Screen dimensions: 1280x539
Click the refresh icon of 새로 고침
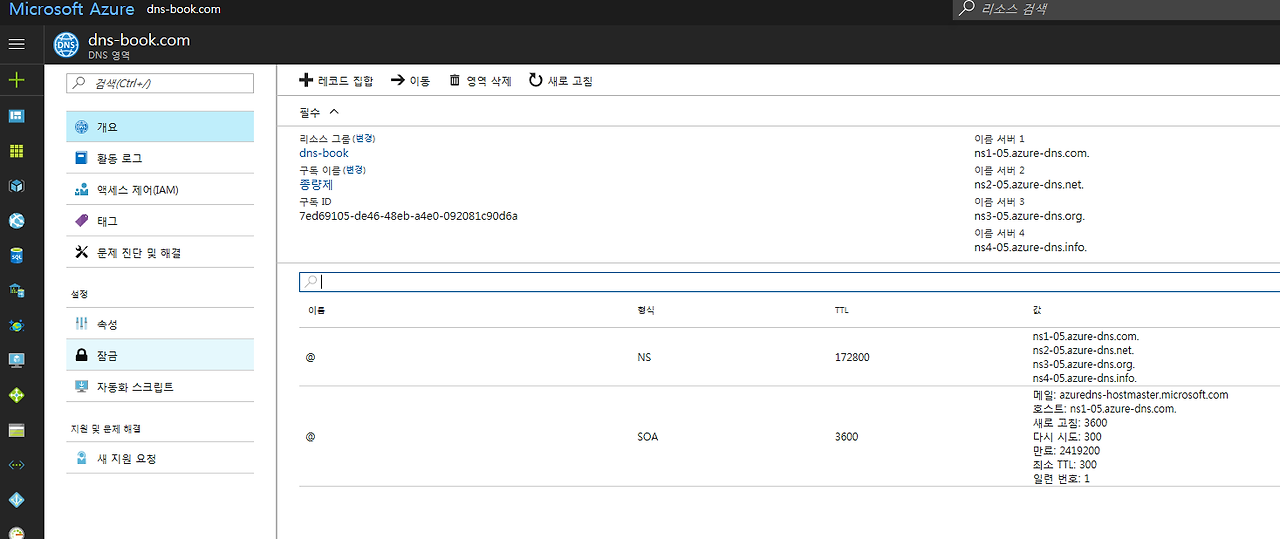pos(535,80)
